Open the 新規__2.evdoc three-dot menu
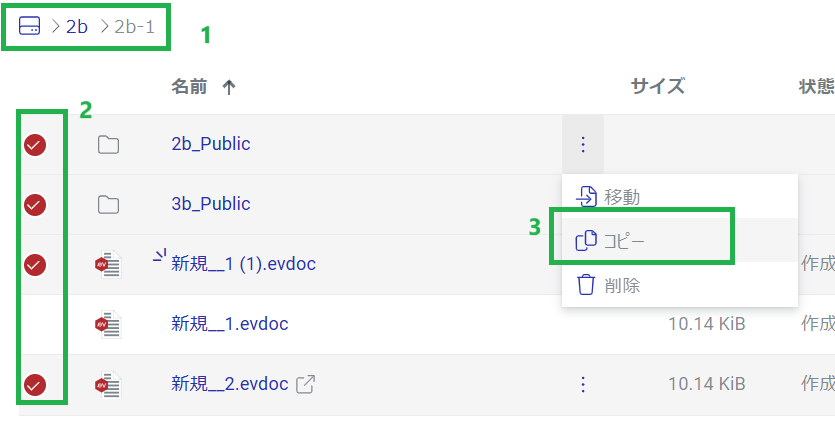Viewport: 835px width, 429px height. pos(583,384)
